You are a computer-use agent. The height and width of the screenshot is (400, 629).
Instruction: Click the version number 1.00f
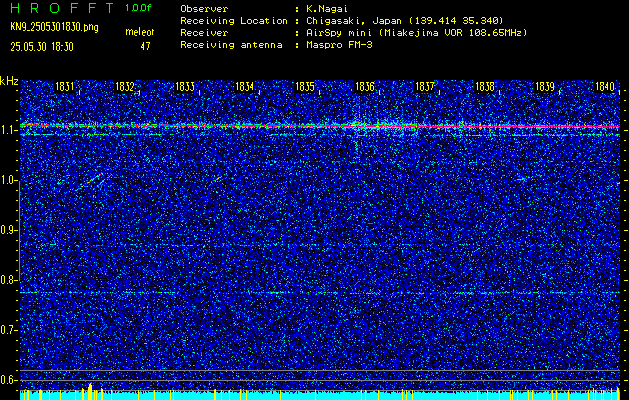[x=138, y=8]
